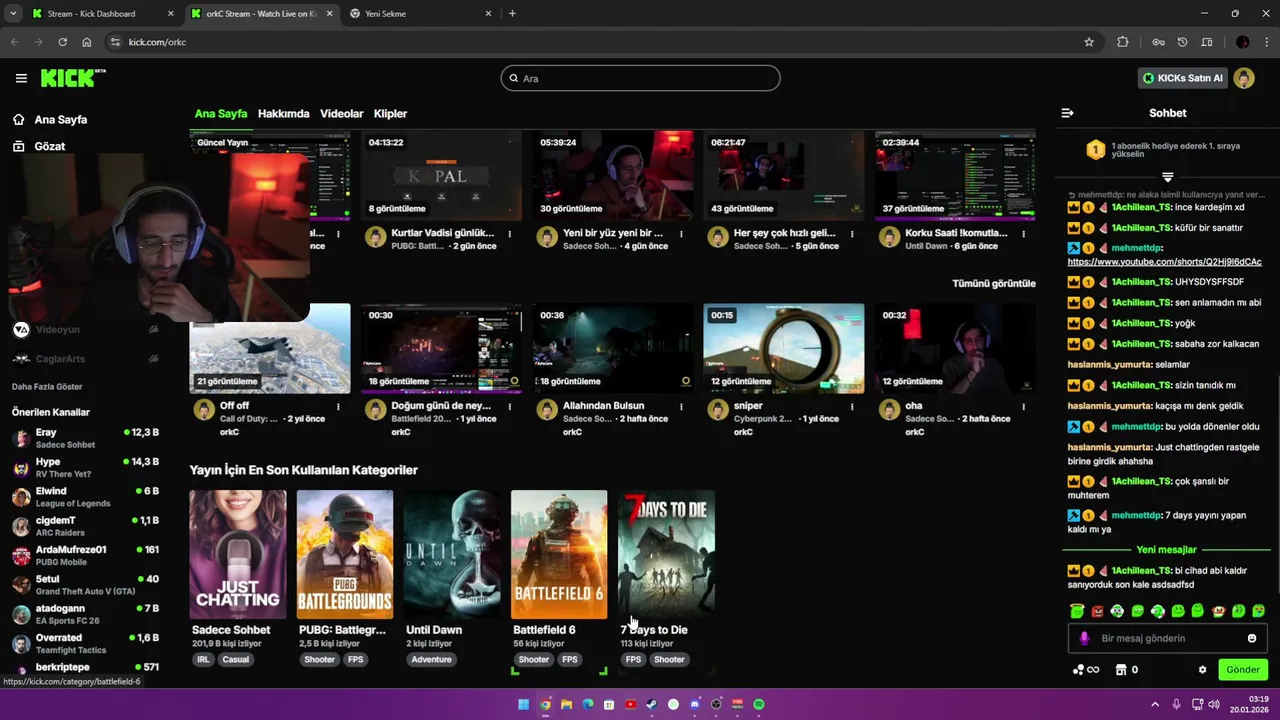Viewport: 1280px width, 720px height.
Task: Open Elwind recommended channel
Action: [85, 497]
